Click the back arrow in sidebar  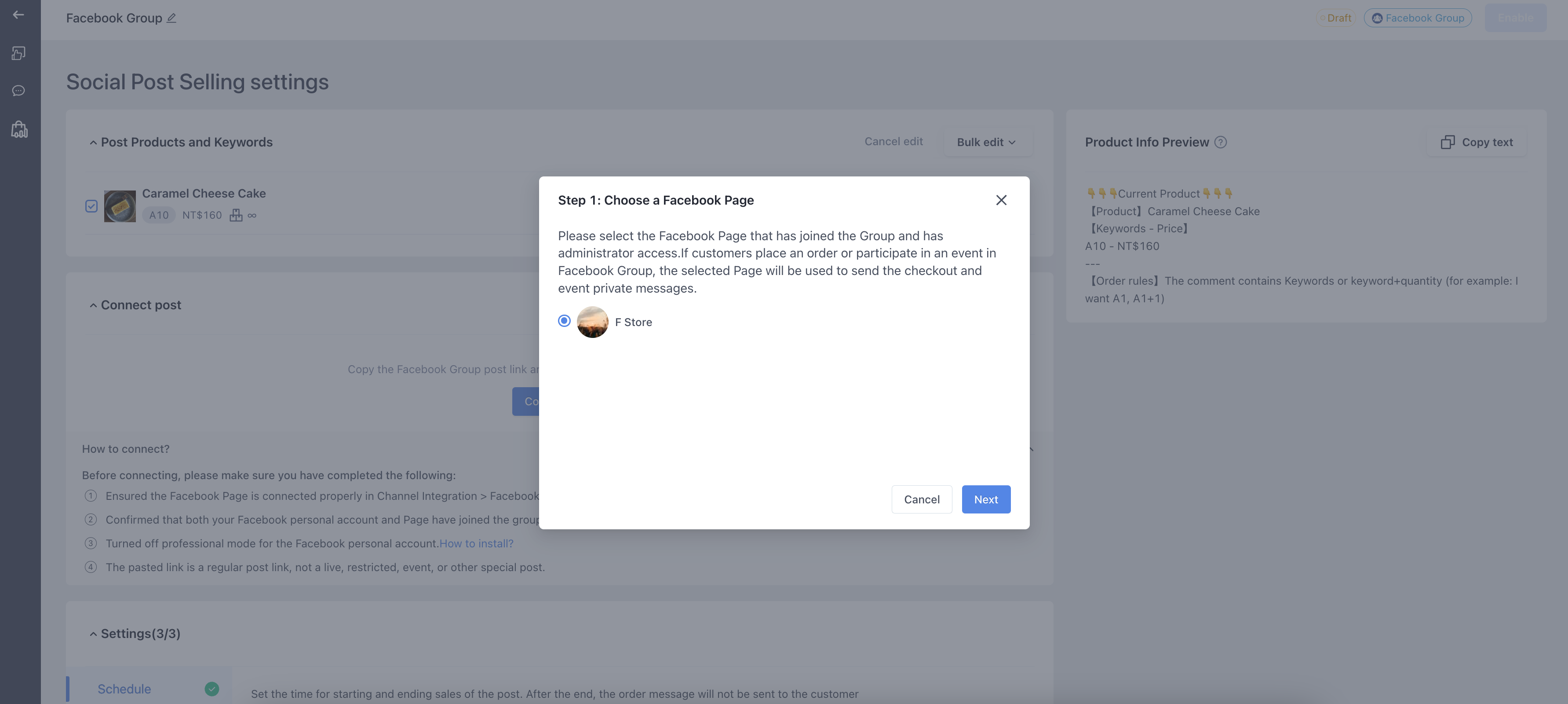[x=18, y=15]
